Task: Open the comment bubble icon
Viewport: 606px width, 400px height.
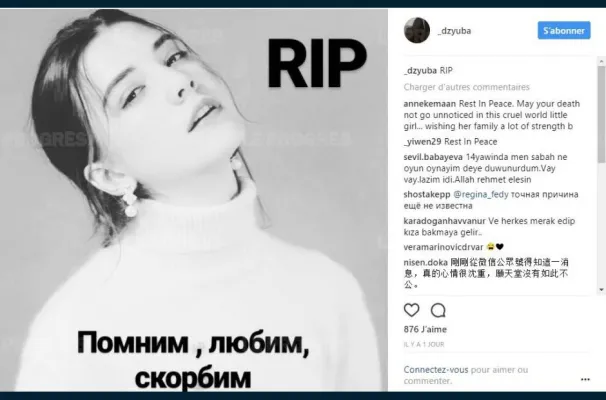Action: [438, 310]
